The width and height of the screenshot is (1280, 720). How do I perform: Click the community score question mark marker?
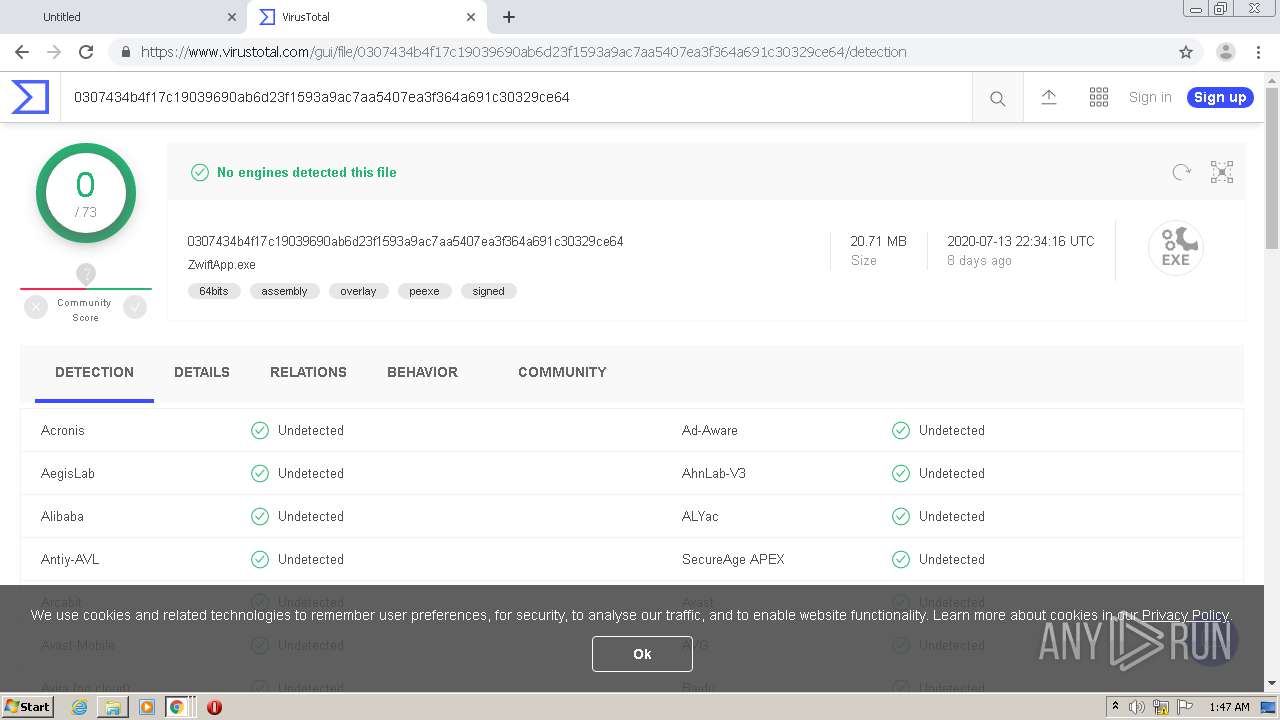tap(86, 274)
